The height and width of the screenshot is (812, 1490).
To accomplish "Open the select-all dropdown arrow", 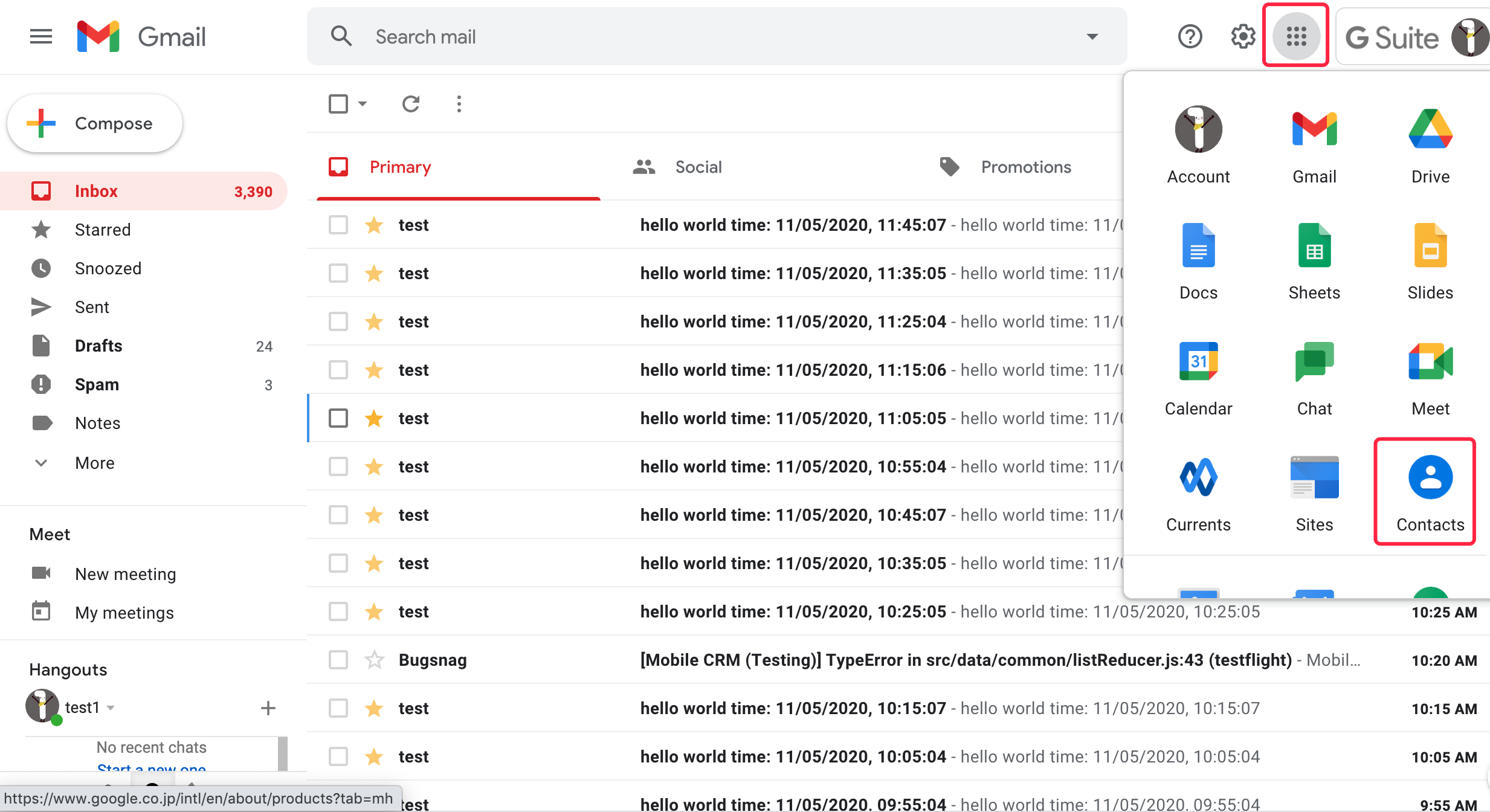I will (363, 104).
